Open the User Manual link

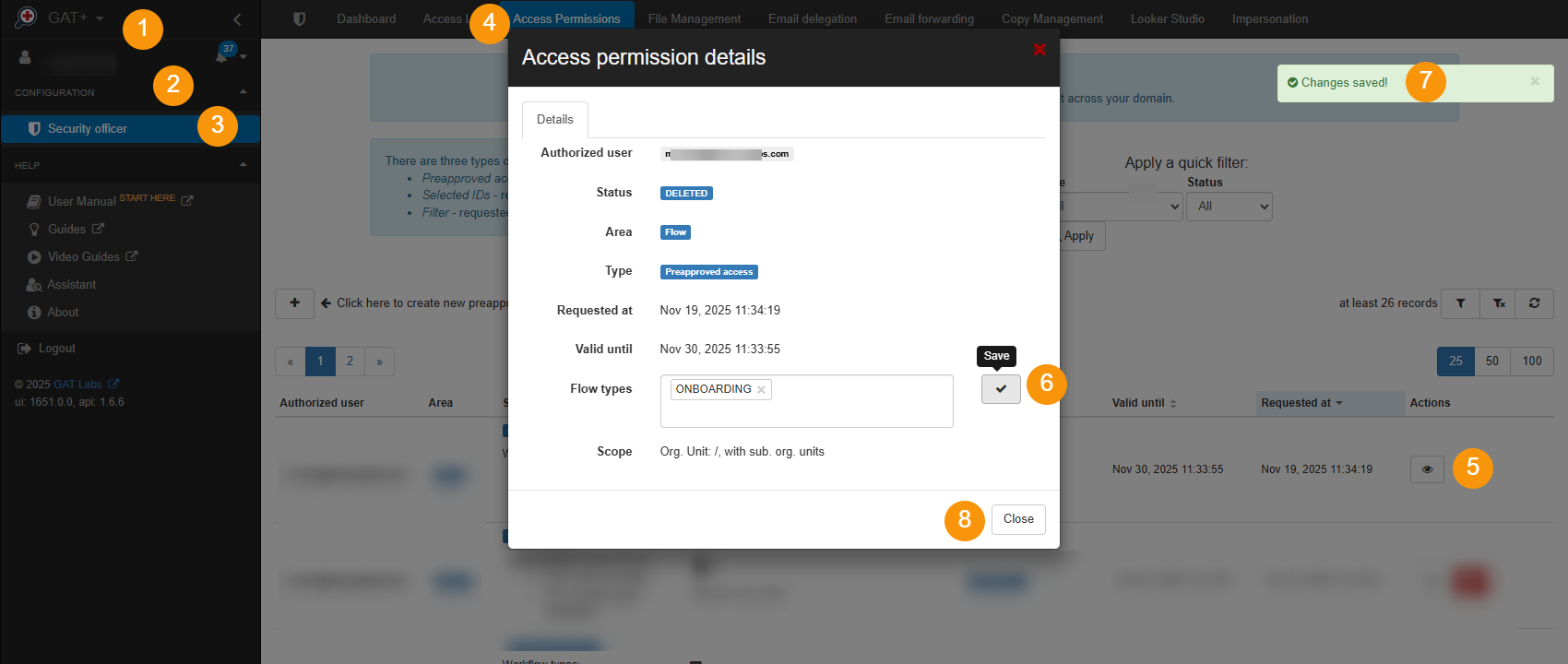pos(81,201)
